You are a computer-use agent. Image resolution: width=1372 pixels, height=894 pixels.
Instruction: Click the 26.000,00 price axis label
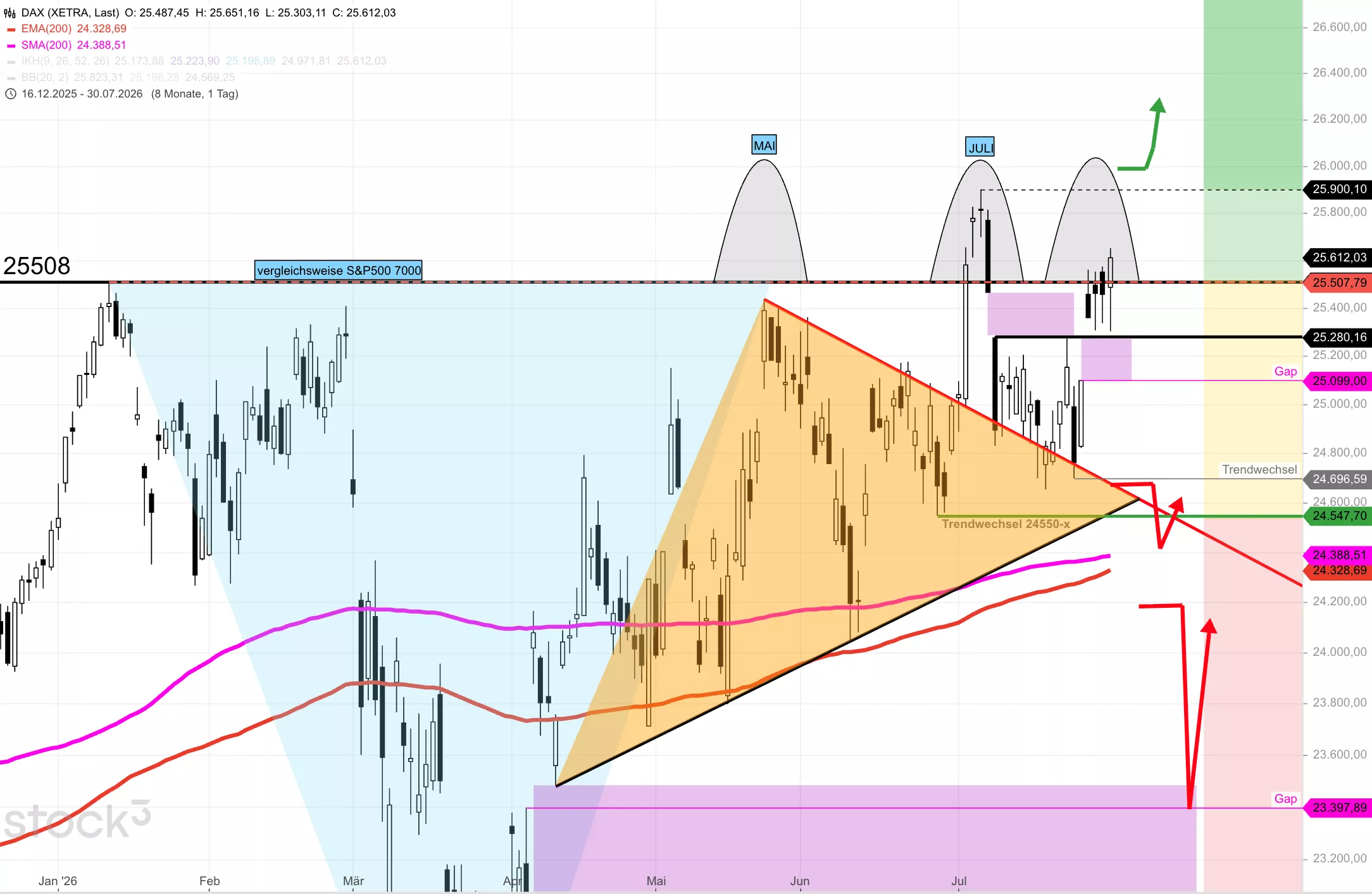1340,165
